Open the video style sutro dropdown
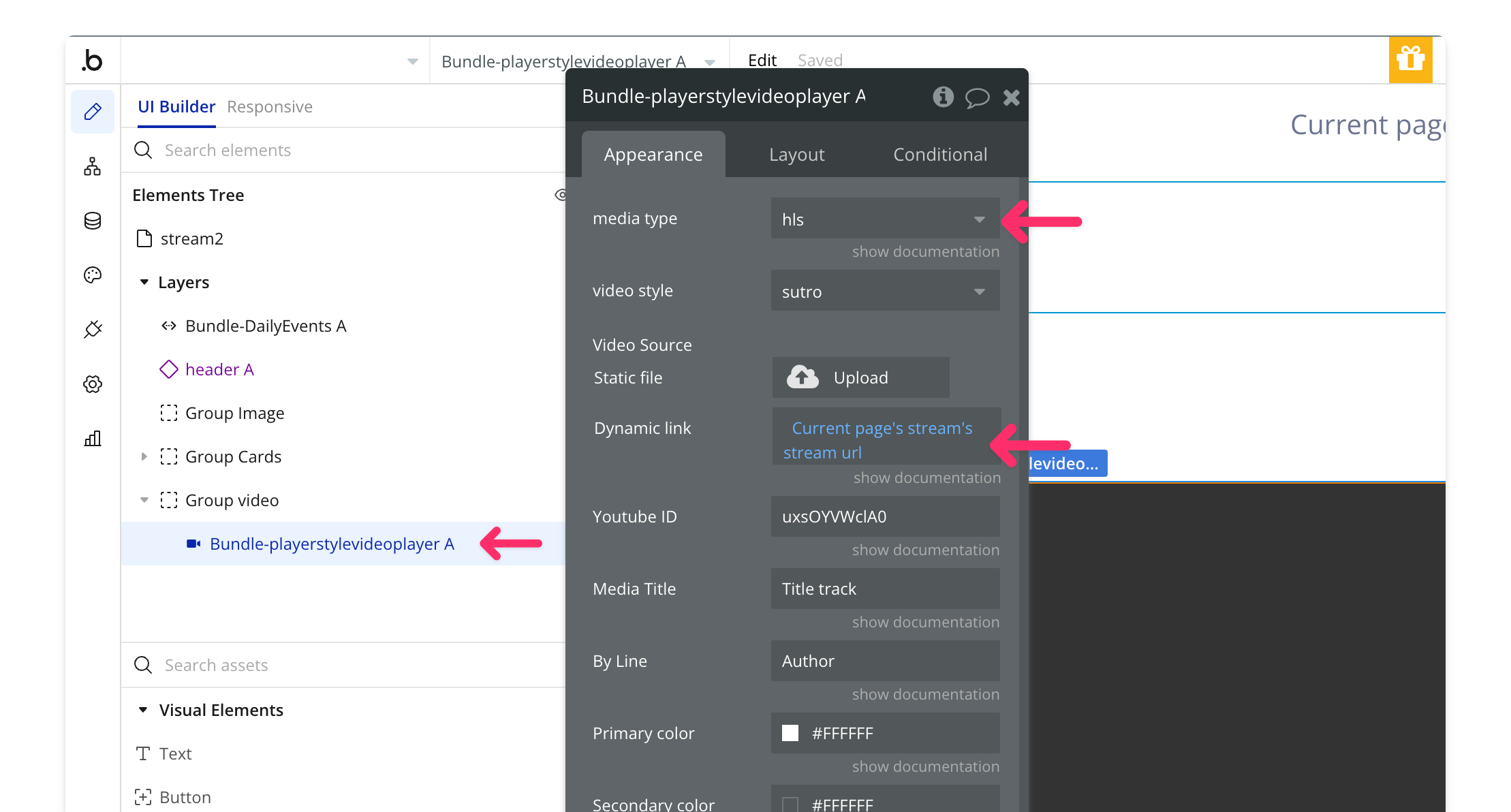Viewport: 1511px width, 812px height. 885,292
